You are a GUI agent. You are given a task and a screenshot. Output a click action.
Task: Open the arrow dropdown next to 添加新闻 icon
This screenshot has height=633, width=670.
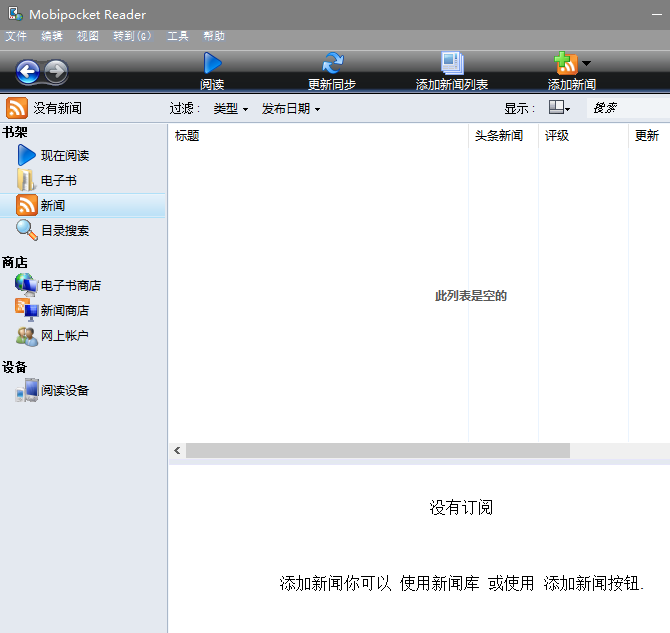coord(587,63)
